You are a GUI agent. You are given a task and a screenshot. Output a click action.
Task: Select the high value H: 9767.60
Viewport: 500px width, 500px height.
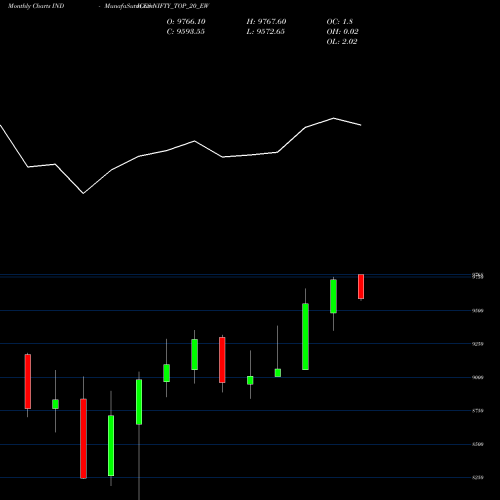point(266,22)
